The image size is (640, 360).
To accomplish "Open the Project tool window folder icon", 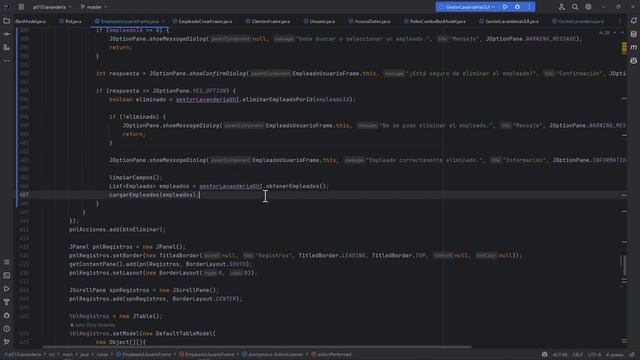I will tap(7, 21).
